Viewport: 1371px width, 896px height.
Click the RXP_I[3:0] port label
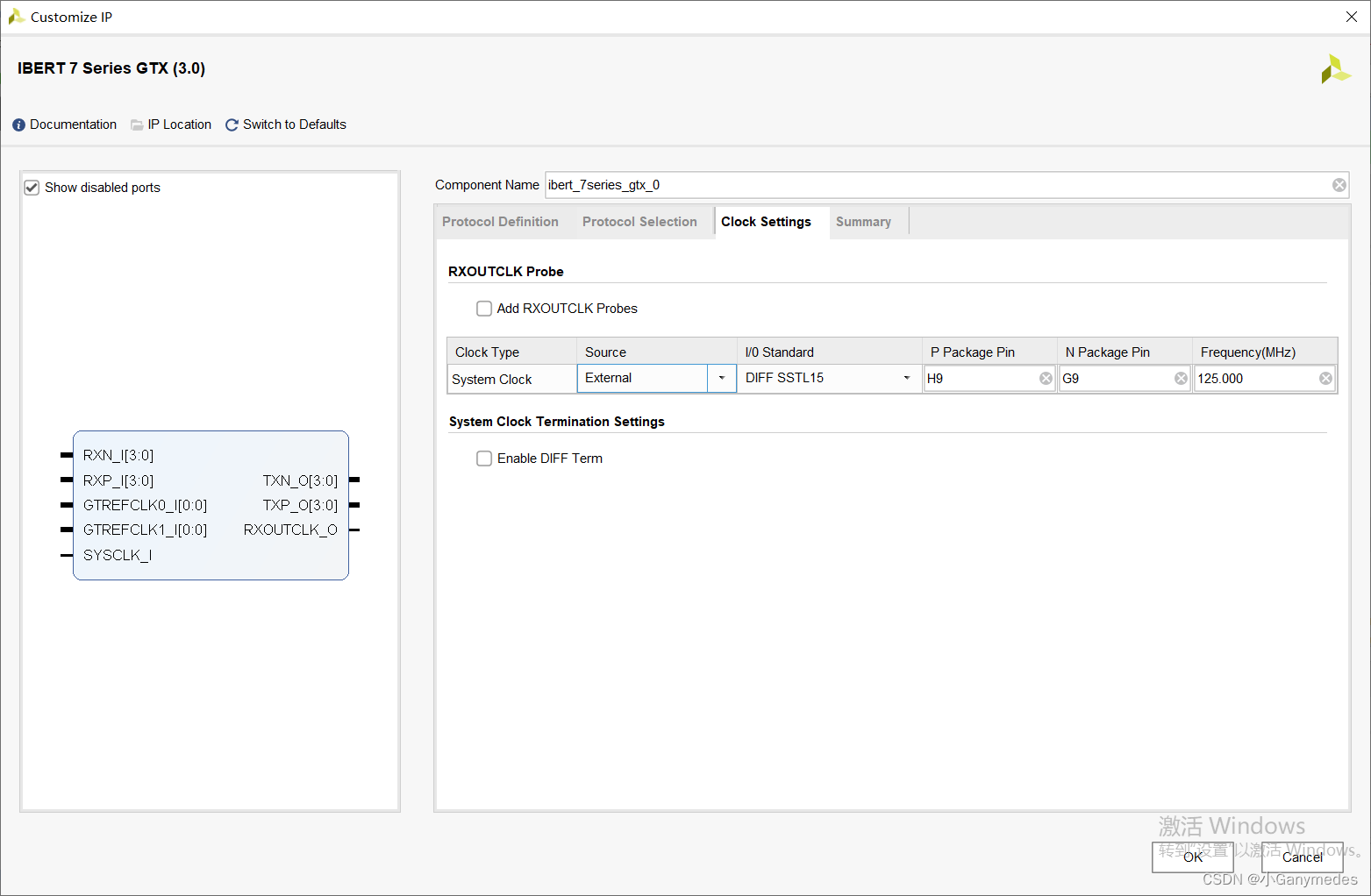(118, 480)
